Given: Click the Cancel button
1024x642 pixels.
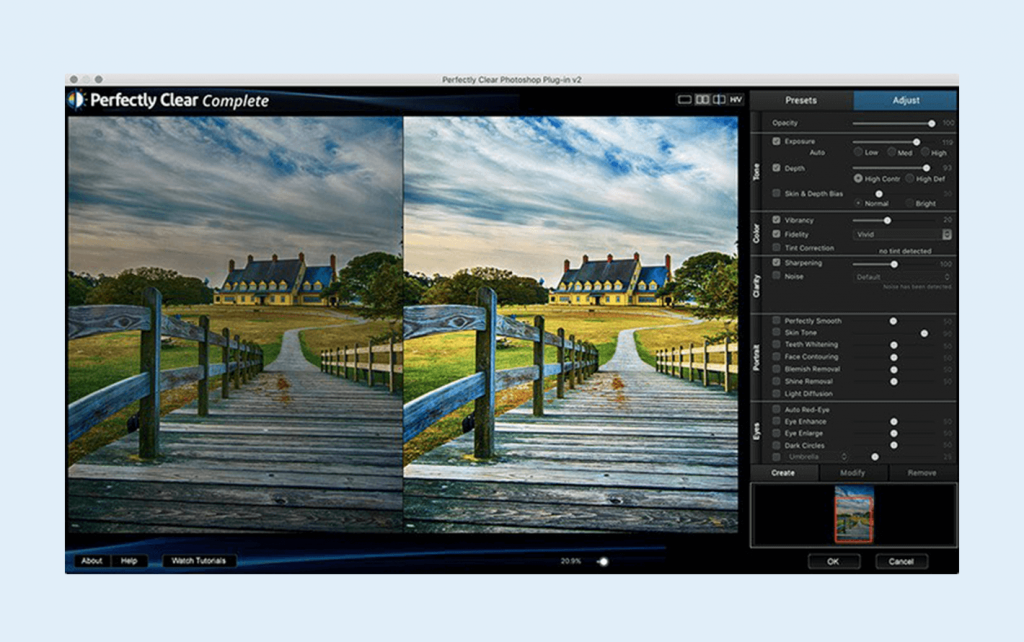Looking at the screenshot, I should click(901, 562).
